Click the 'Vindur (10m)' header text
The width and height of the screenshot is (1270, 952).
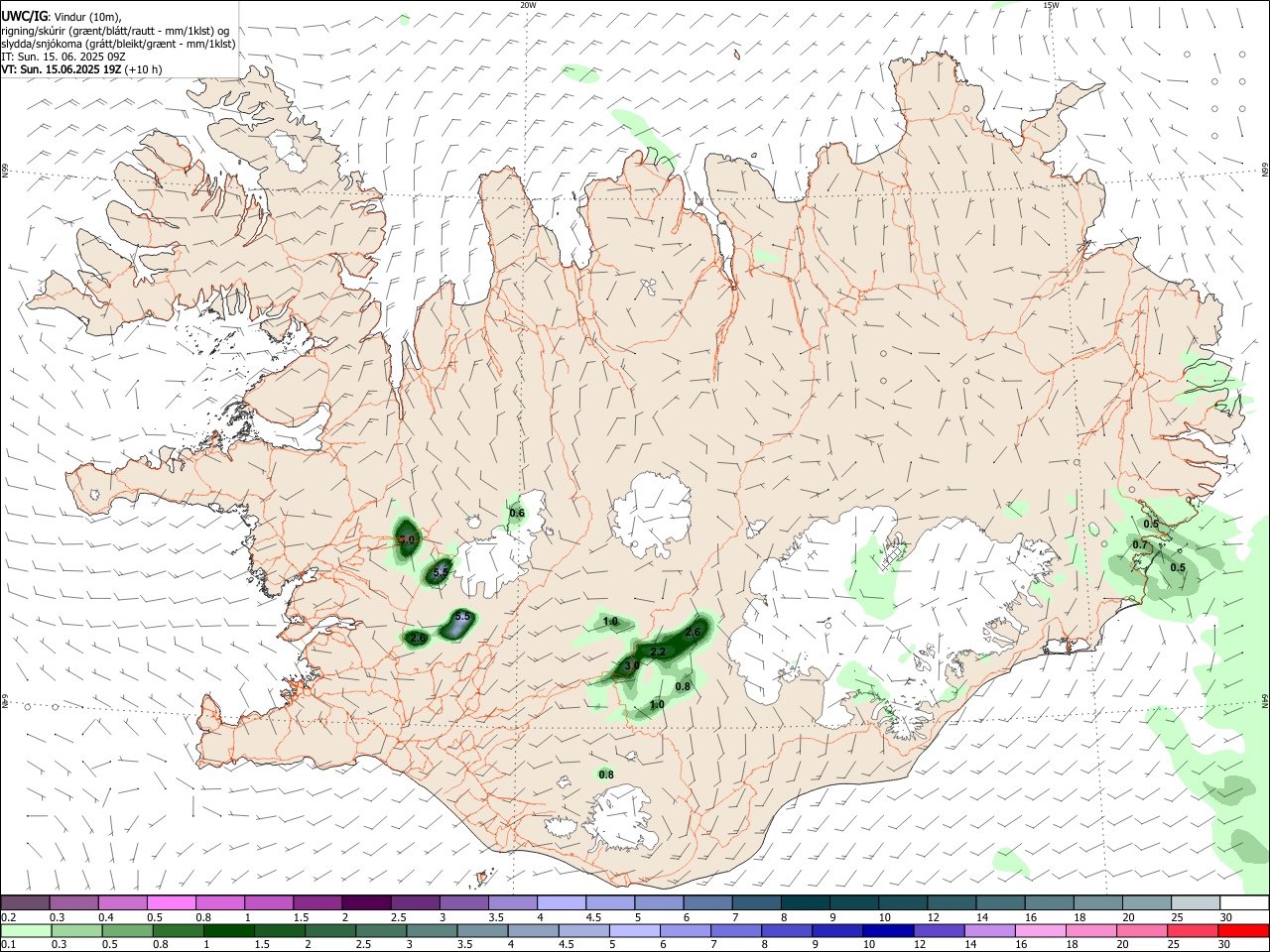87,16
